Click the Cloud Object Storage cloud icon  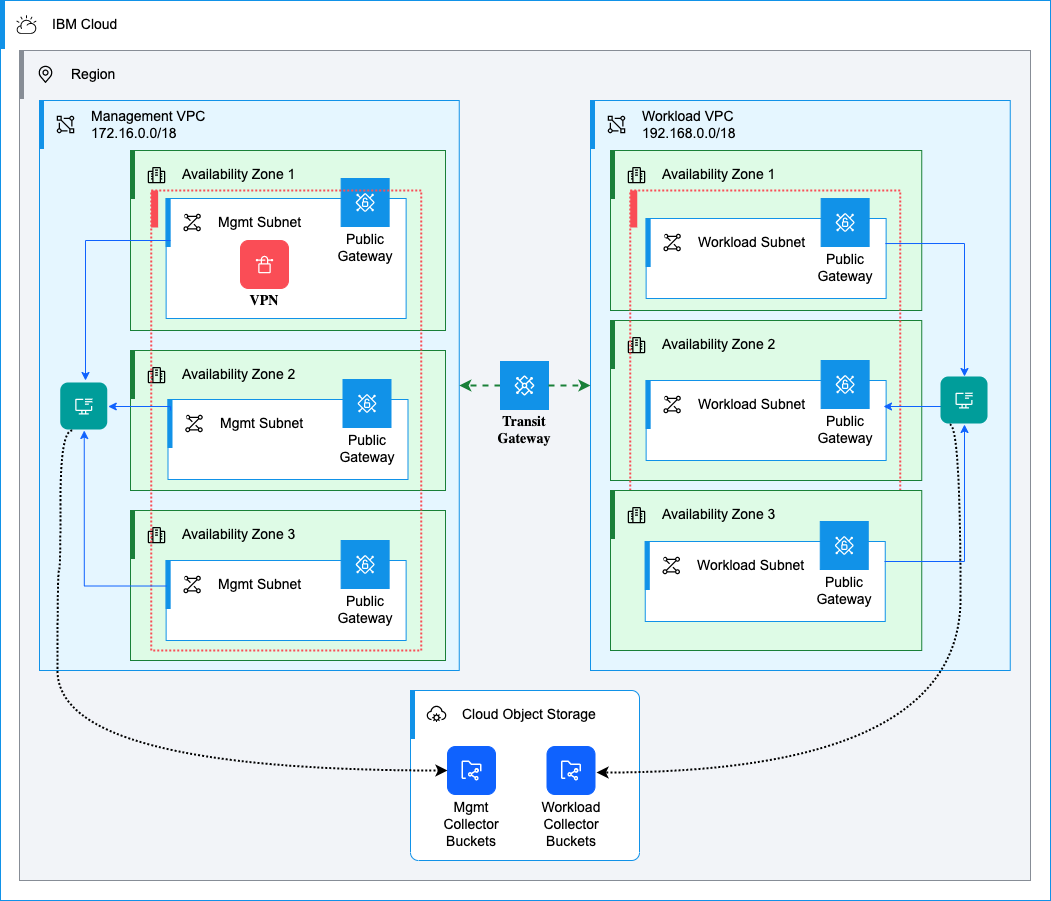point(436,715)
